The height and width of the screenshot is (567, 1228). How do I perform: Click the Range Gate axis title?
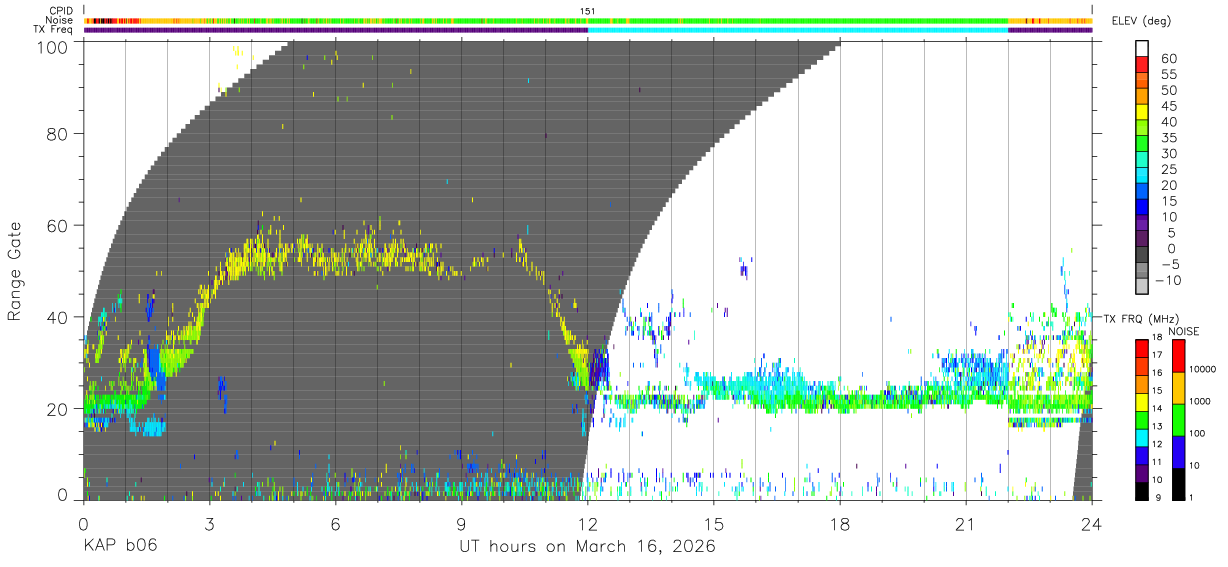pos(15,272)
